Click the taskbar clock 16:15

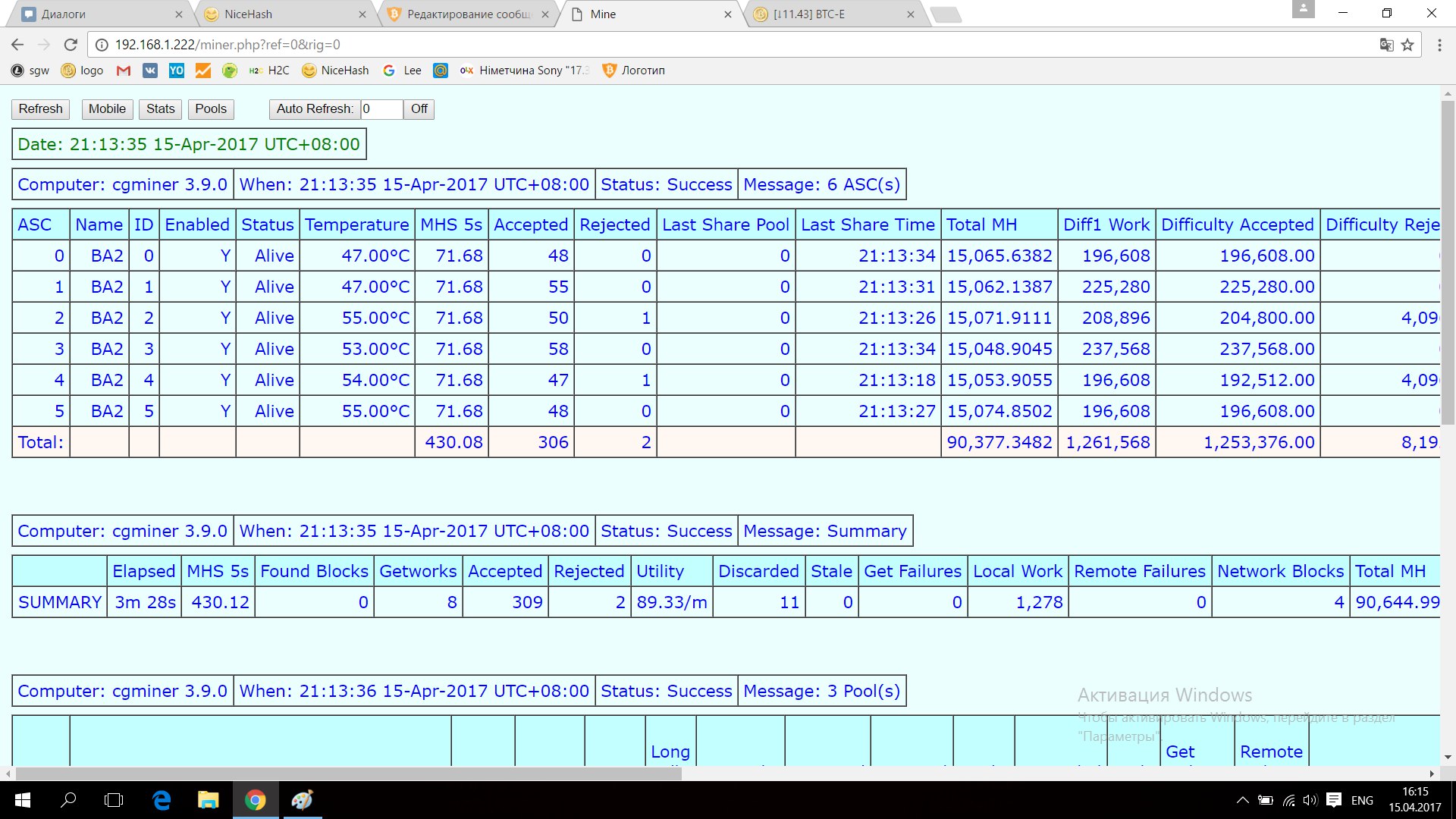[x=1415, y=792]
